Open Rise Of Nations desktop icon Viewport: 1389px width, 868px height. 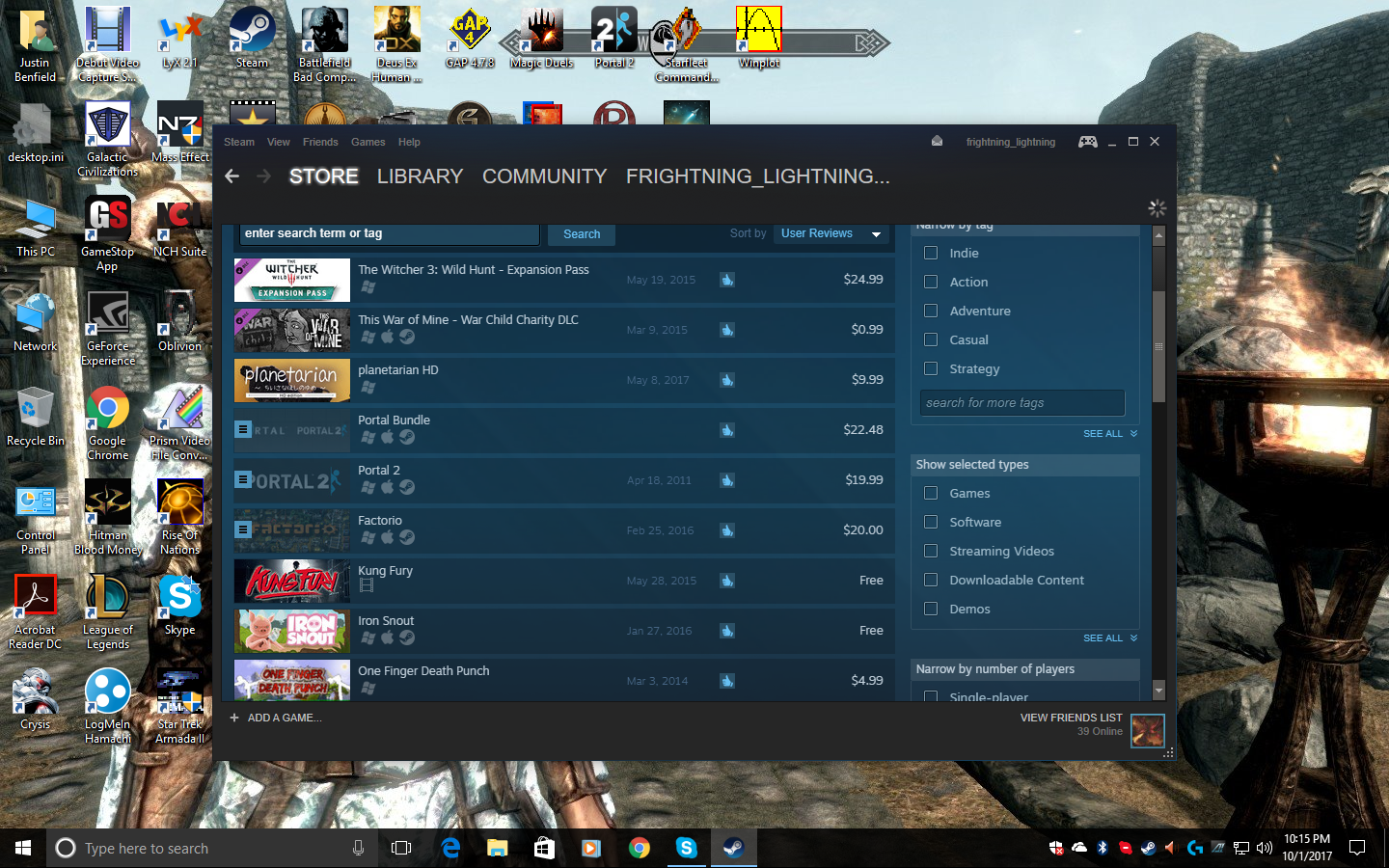(x=180, y=518)
